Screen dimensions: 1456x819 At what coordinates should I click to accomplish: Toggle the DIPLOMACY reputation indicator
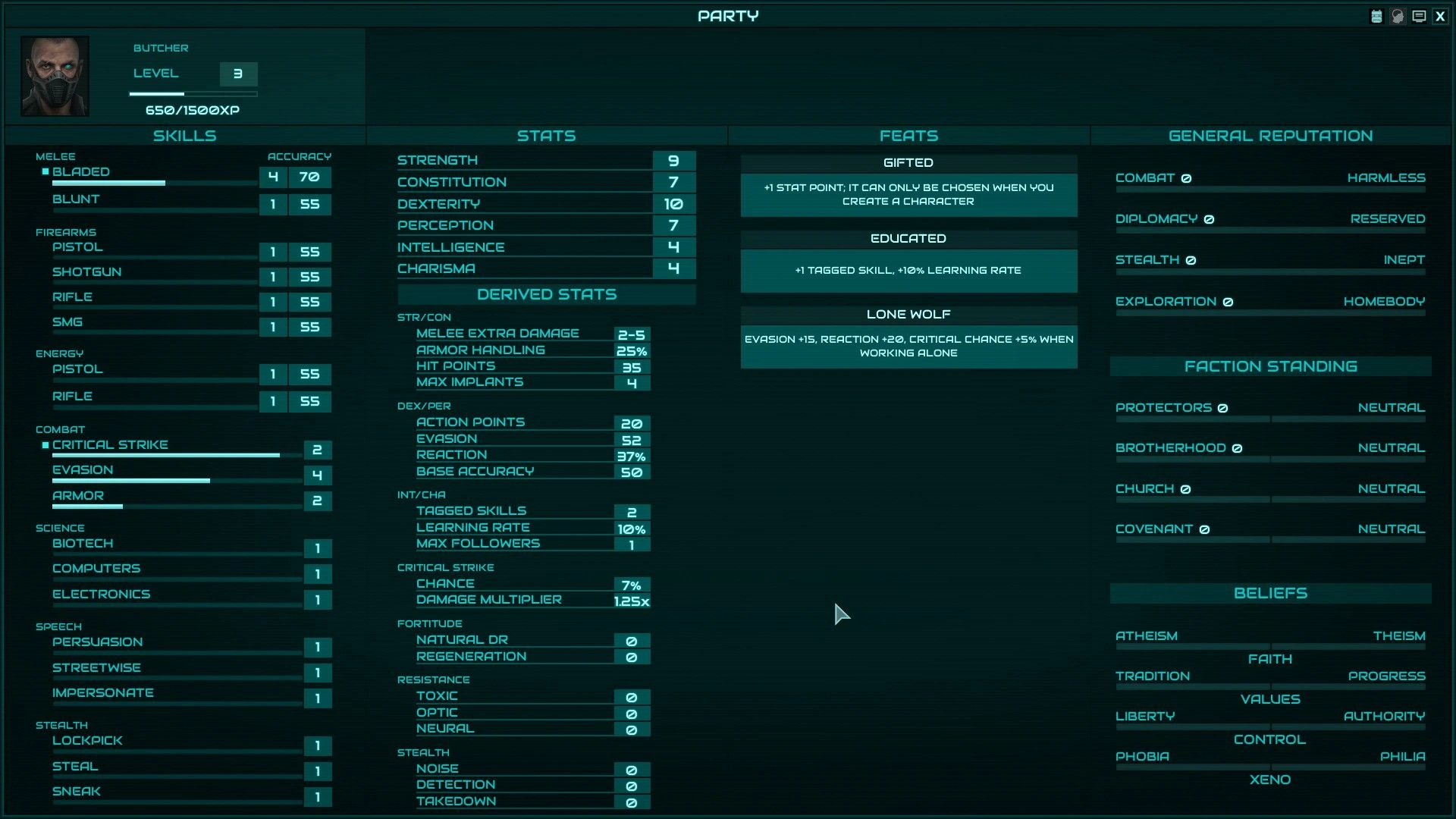1210,218
